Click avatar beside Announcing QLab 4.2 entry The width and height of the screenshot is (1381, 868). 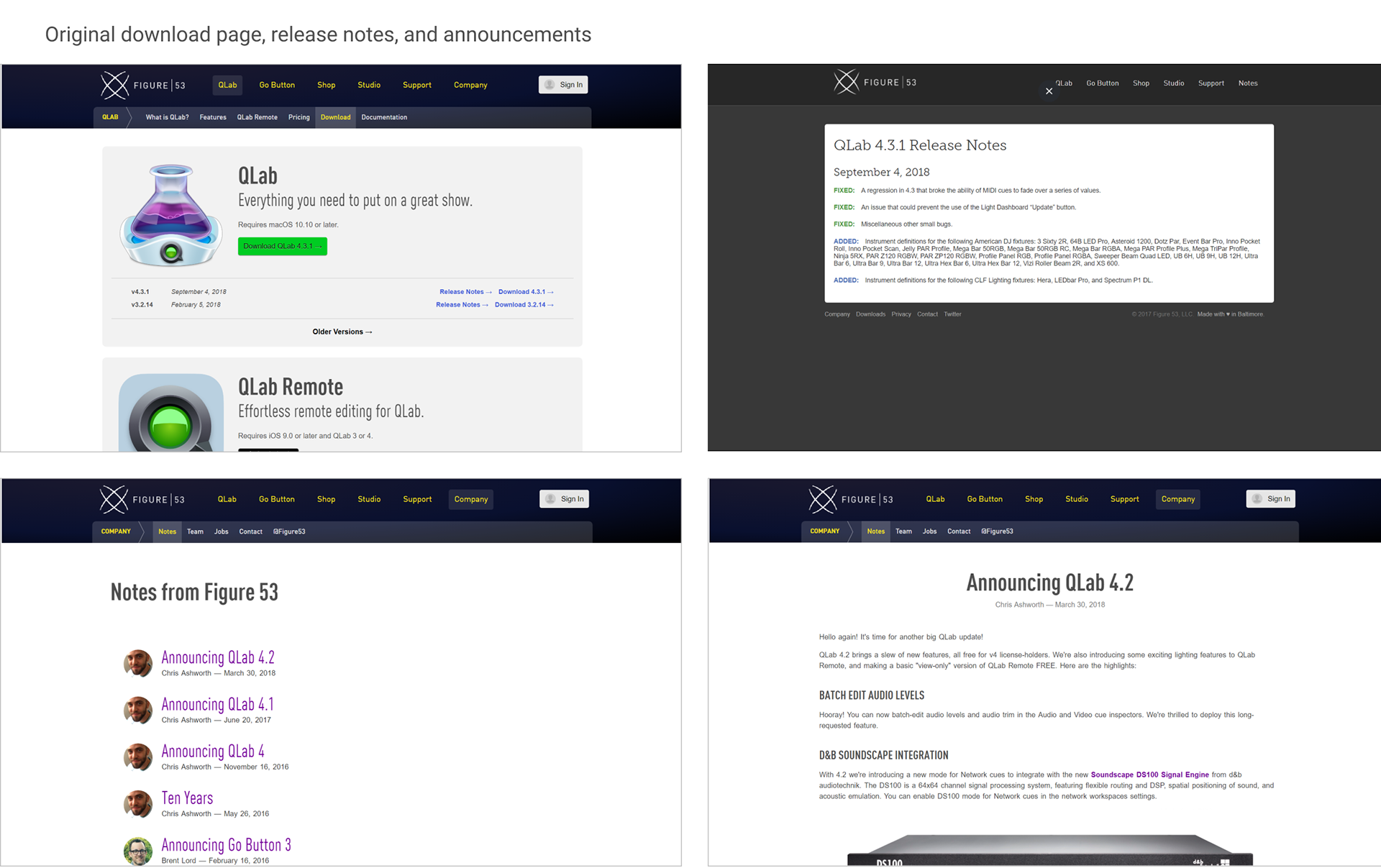click(x=138, y=664)
